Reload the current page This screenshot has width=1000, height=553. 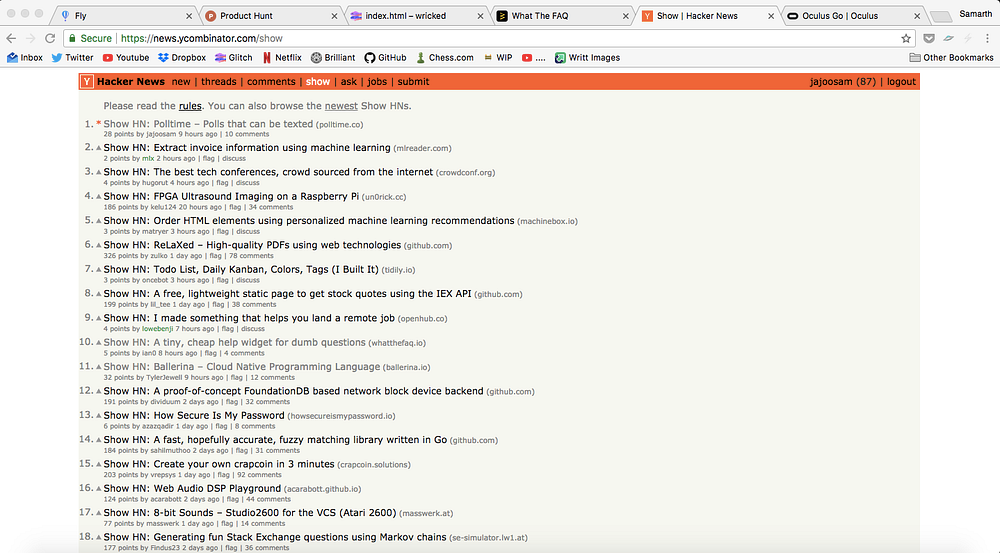click(50, 38)
